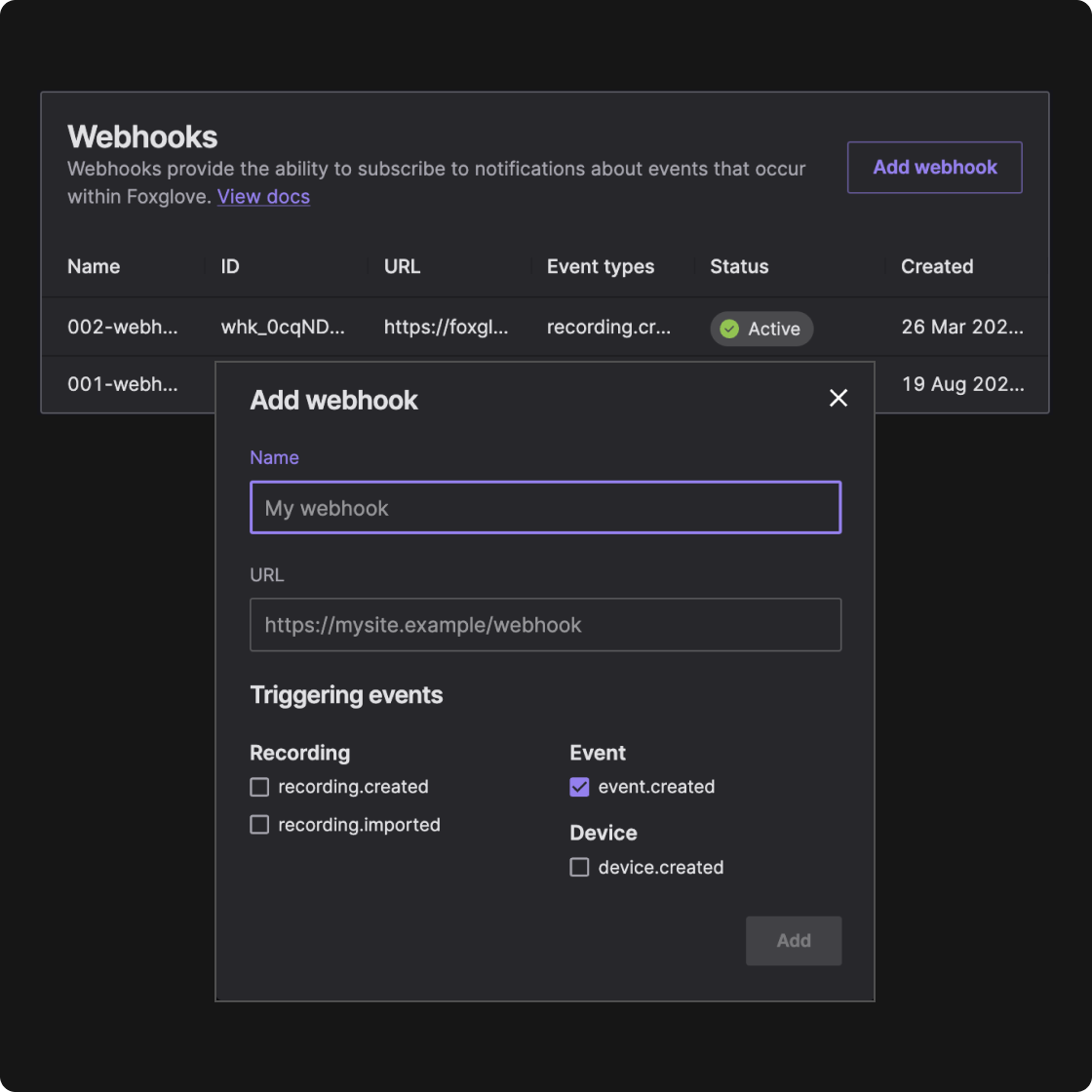Open the View docs link
This screenshot has height=1092, width=1092.
tap(263, 196)
